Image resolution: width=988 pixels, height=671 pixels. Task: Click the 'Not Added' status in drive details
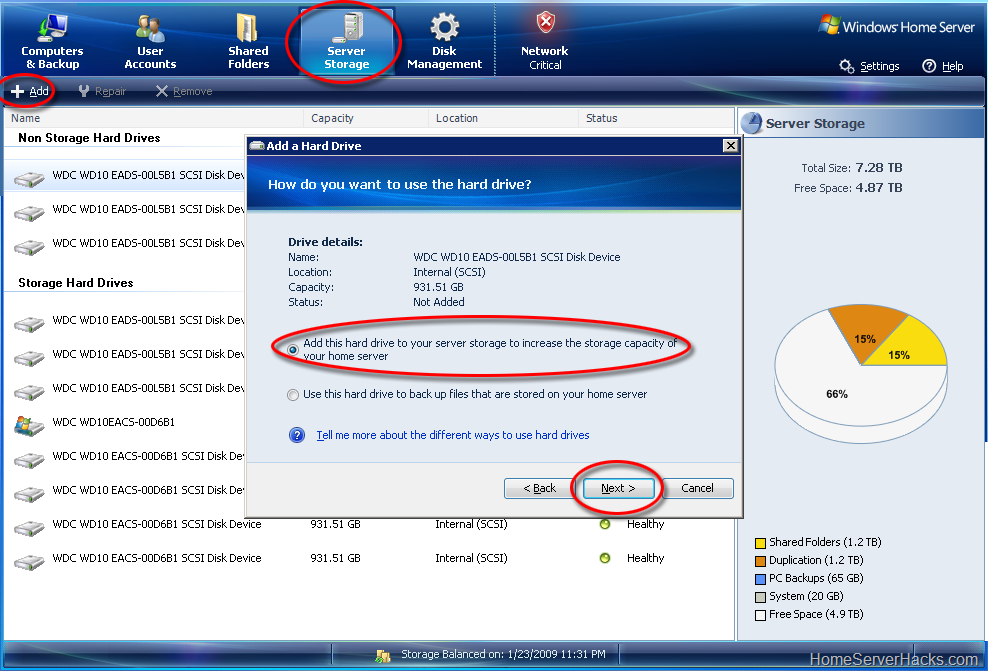coord(439,302)
